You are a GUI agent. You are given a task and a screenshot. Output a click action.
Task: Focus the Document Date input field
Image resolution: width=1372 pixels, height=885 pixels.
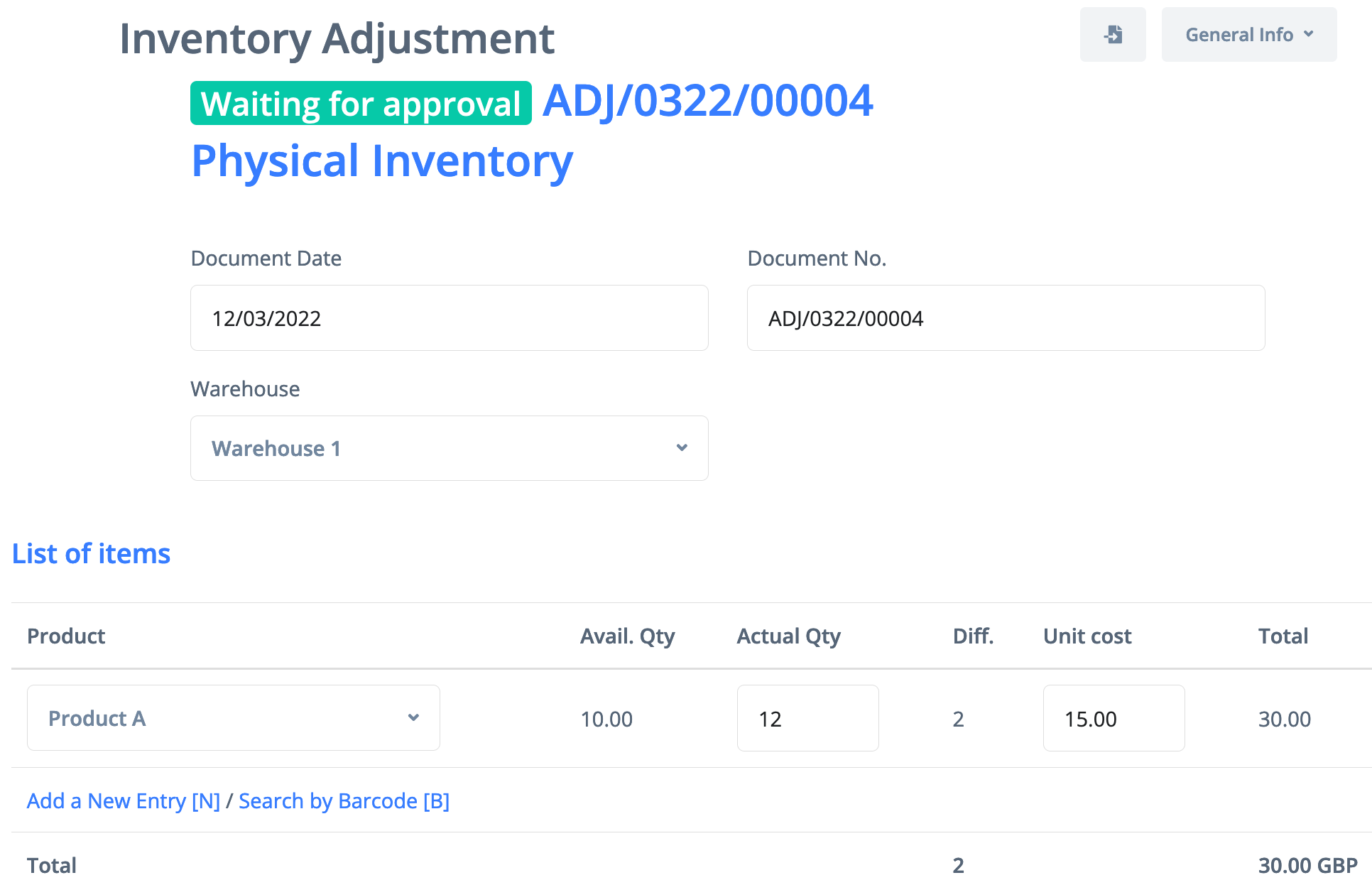449,318
